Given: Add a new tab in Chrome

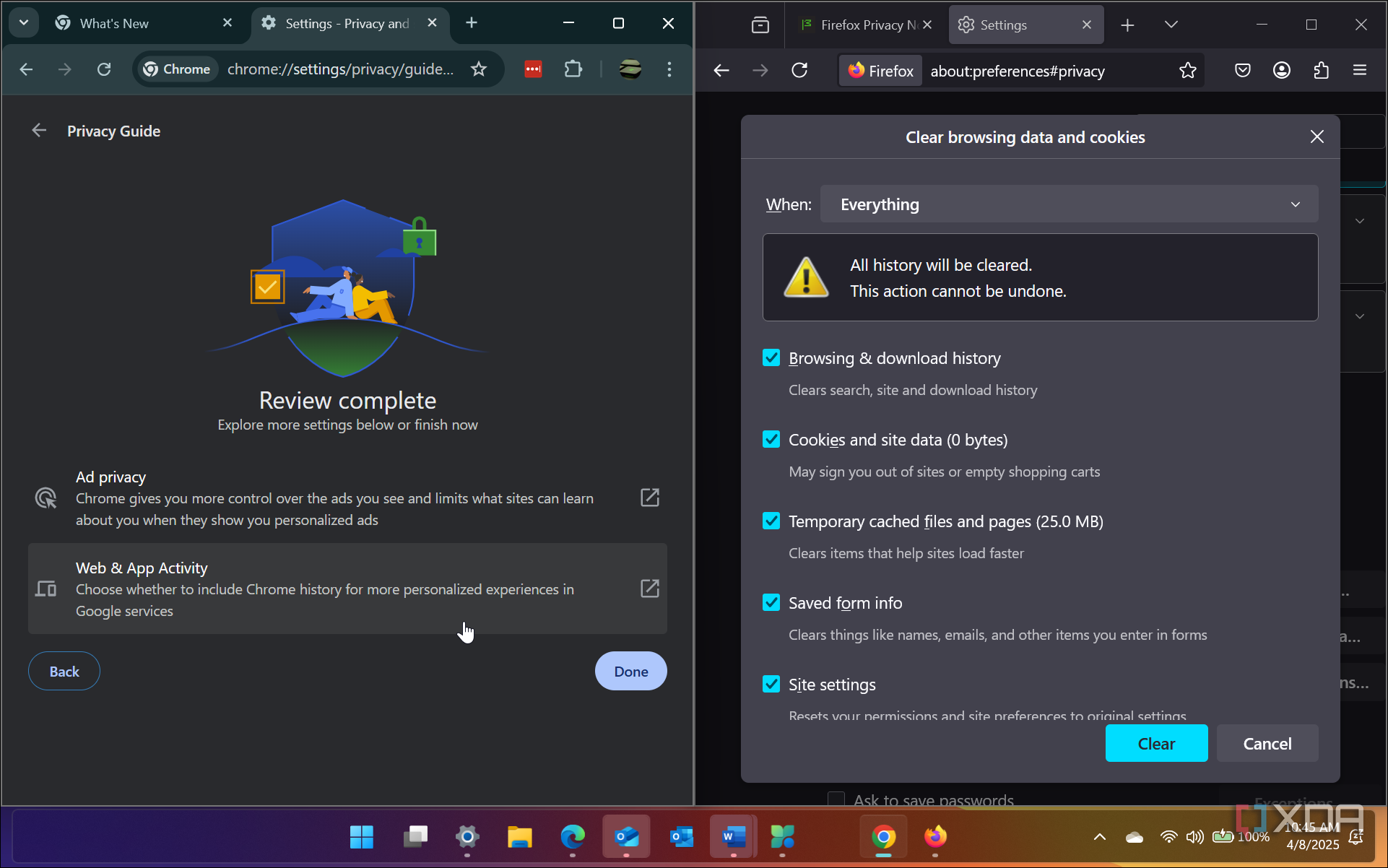Looking at the screenshot, I should click(x=472, y=23).
